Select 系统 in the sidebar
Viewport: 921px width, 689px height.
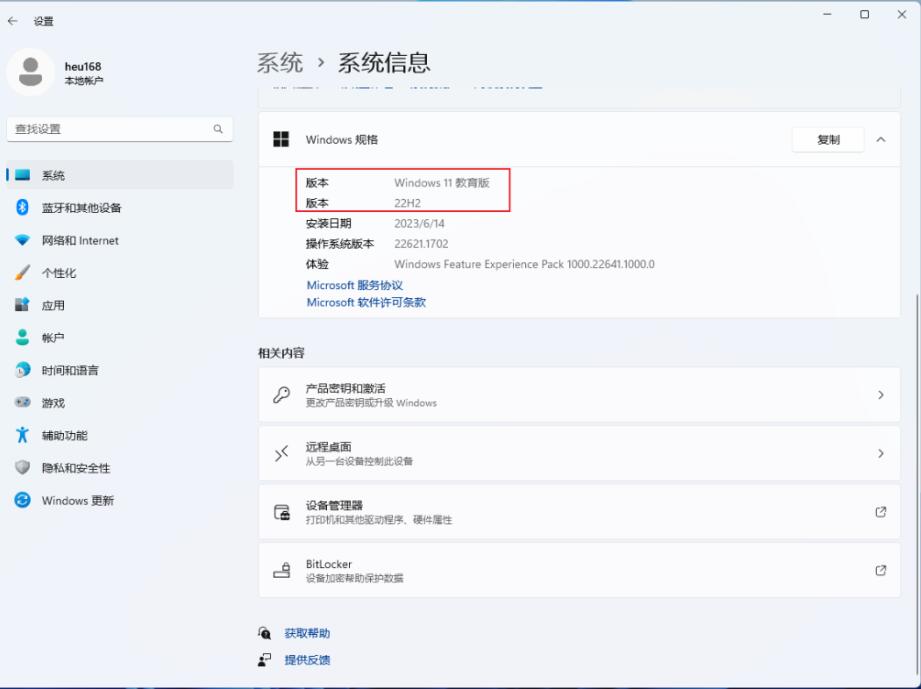(120, 175)
